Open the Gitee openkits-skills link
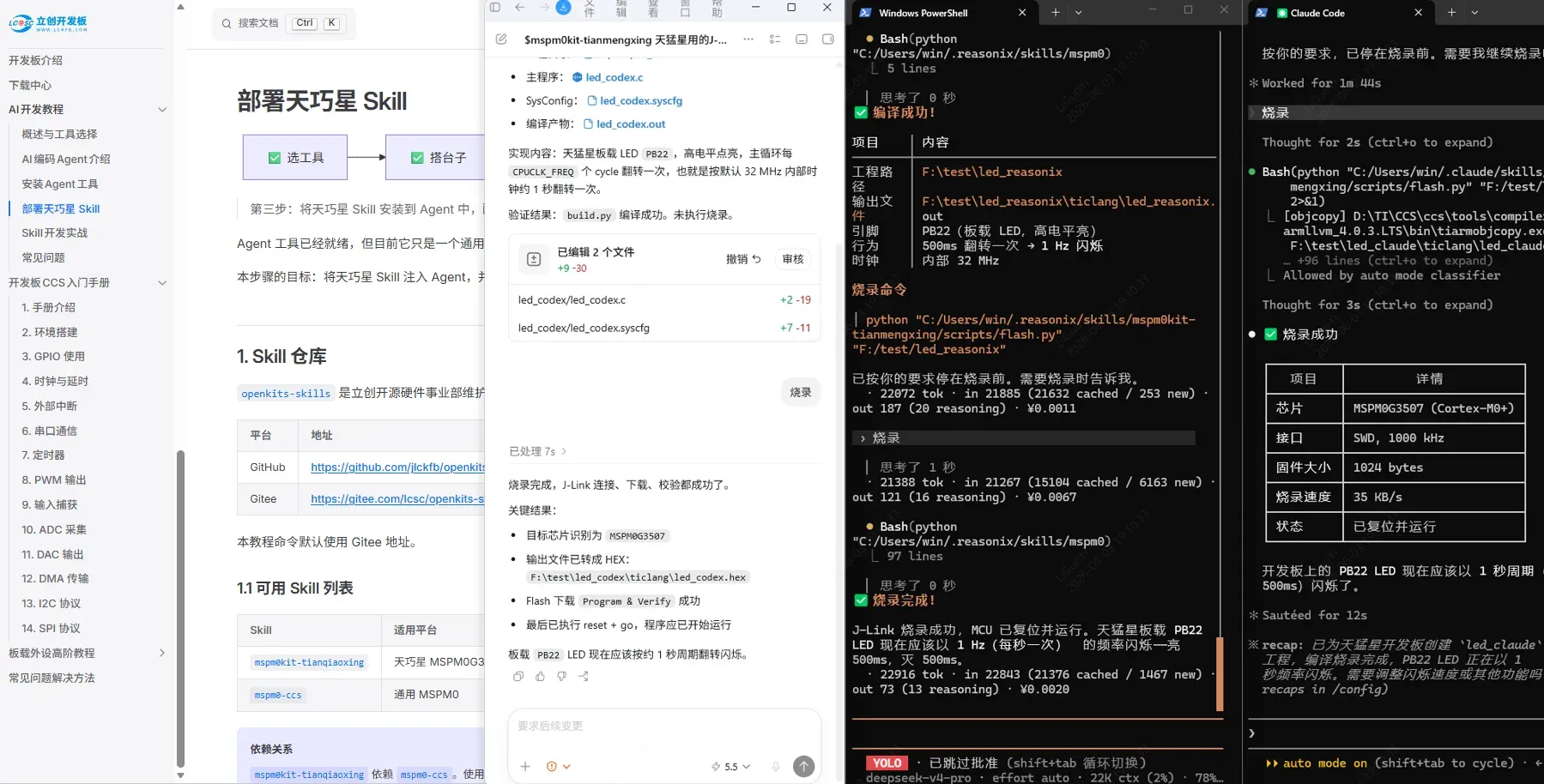Viewport: 1544px width, 784px height. coord(397,498)
